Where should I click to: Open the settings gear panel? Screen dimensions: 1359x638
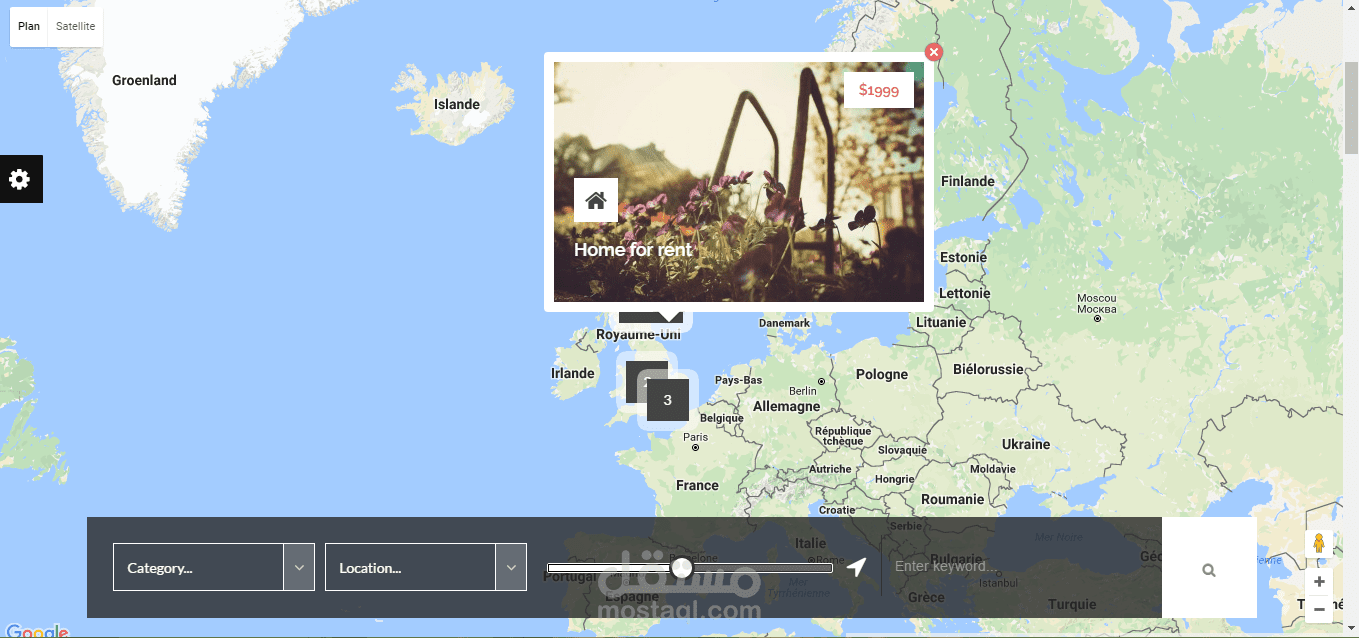21,179
